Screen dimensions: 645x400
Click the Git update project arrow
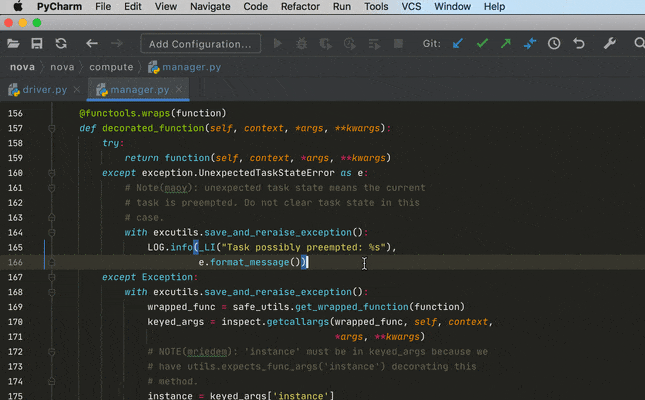458,44
